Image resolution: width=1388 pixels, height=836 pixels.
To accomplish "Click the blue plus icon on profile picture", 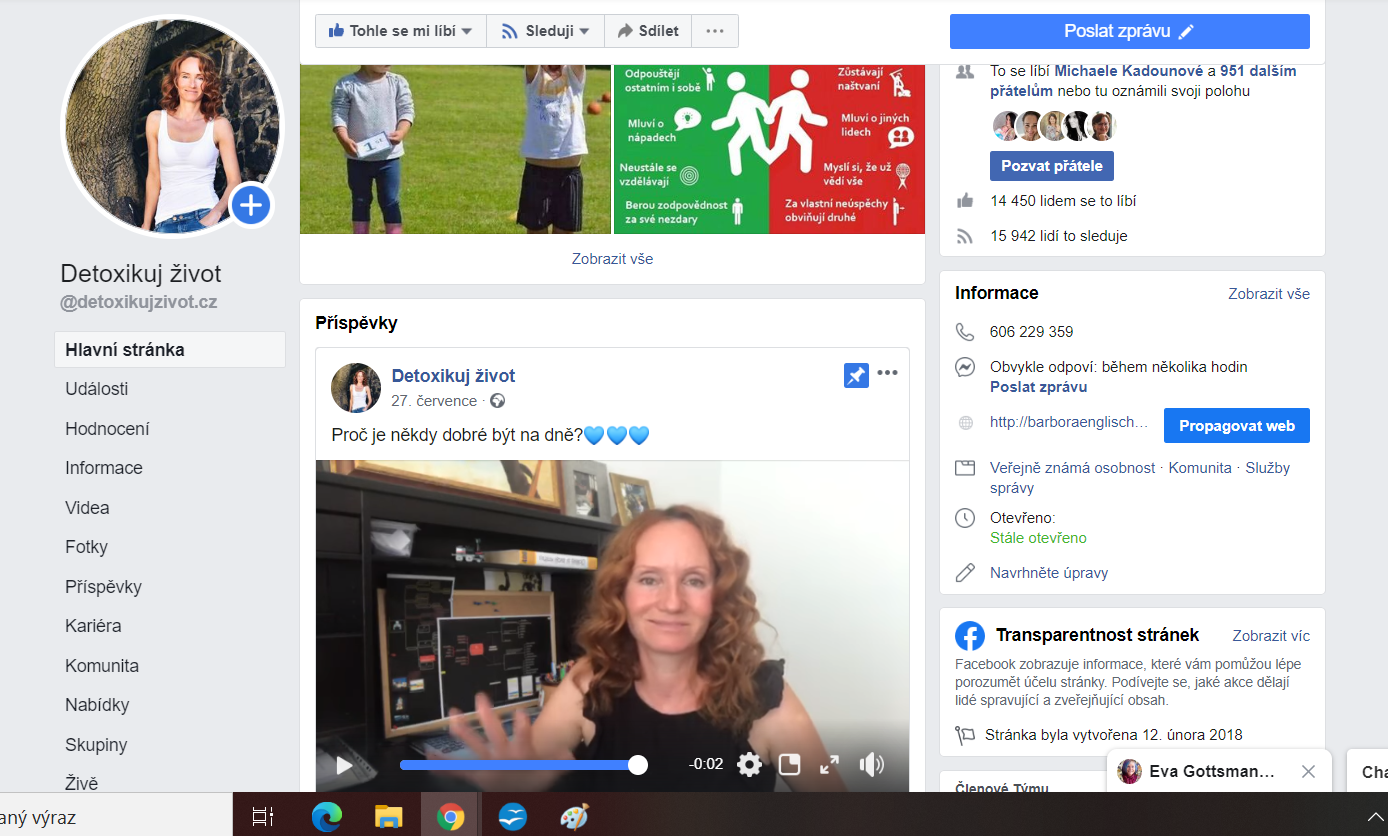I will [x=251, y=206].
